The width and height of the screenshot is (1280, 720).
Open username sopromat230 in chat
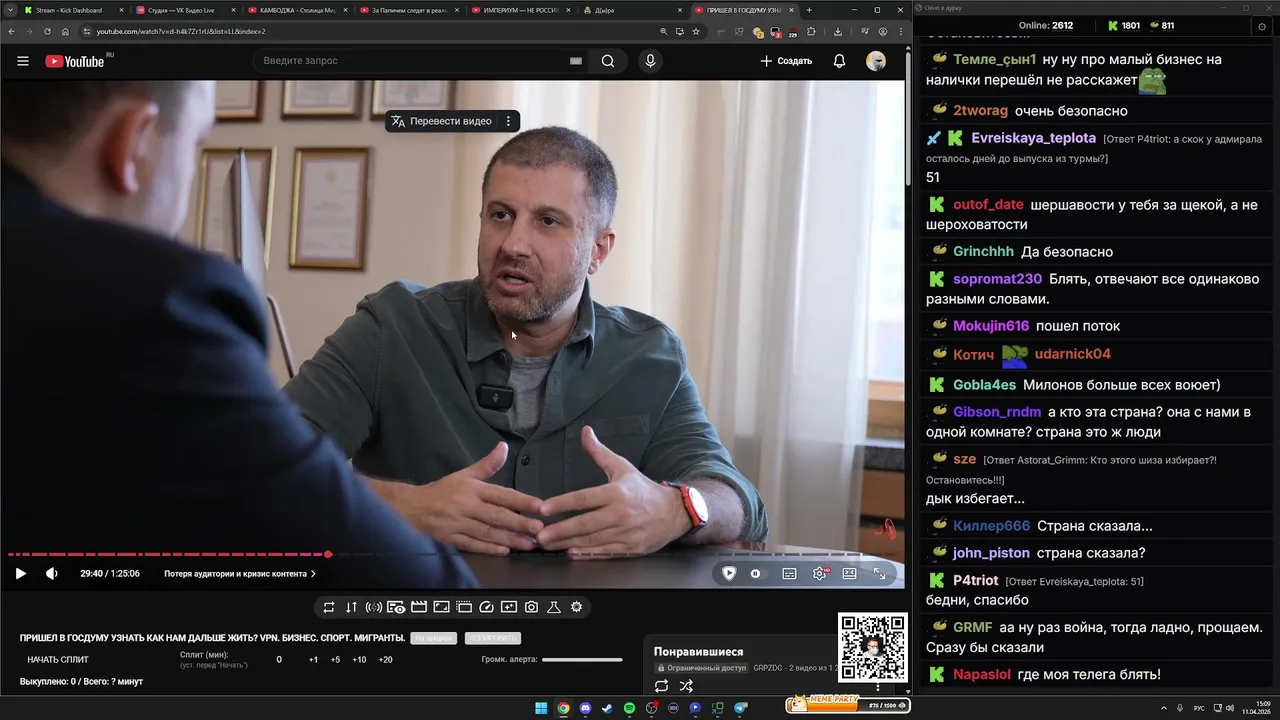coord(997,279)
